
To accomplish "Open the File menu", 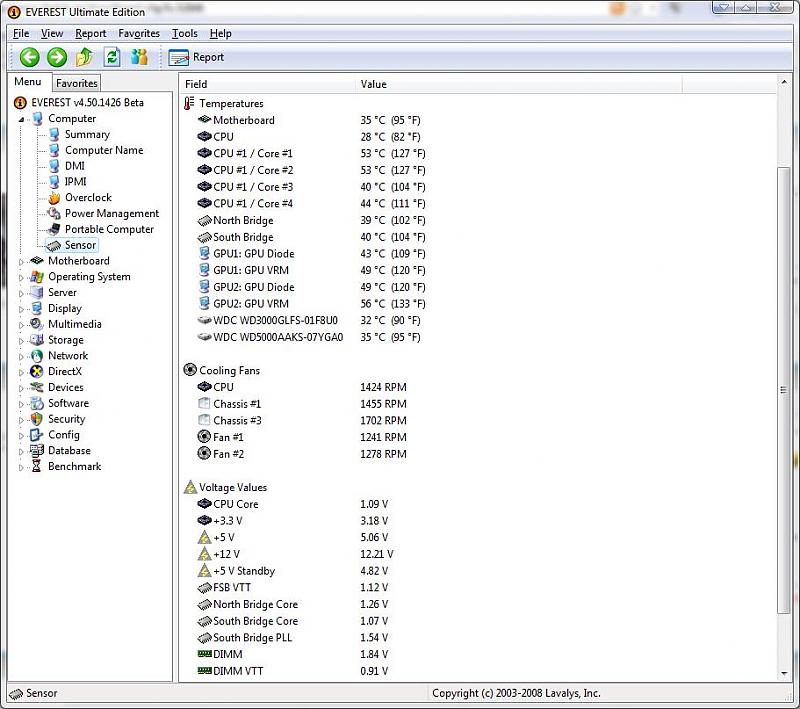I will pos(21,34).
